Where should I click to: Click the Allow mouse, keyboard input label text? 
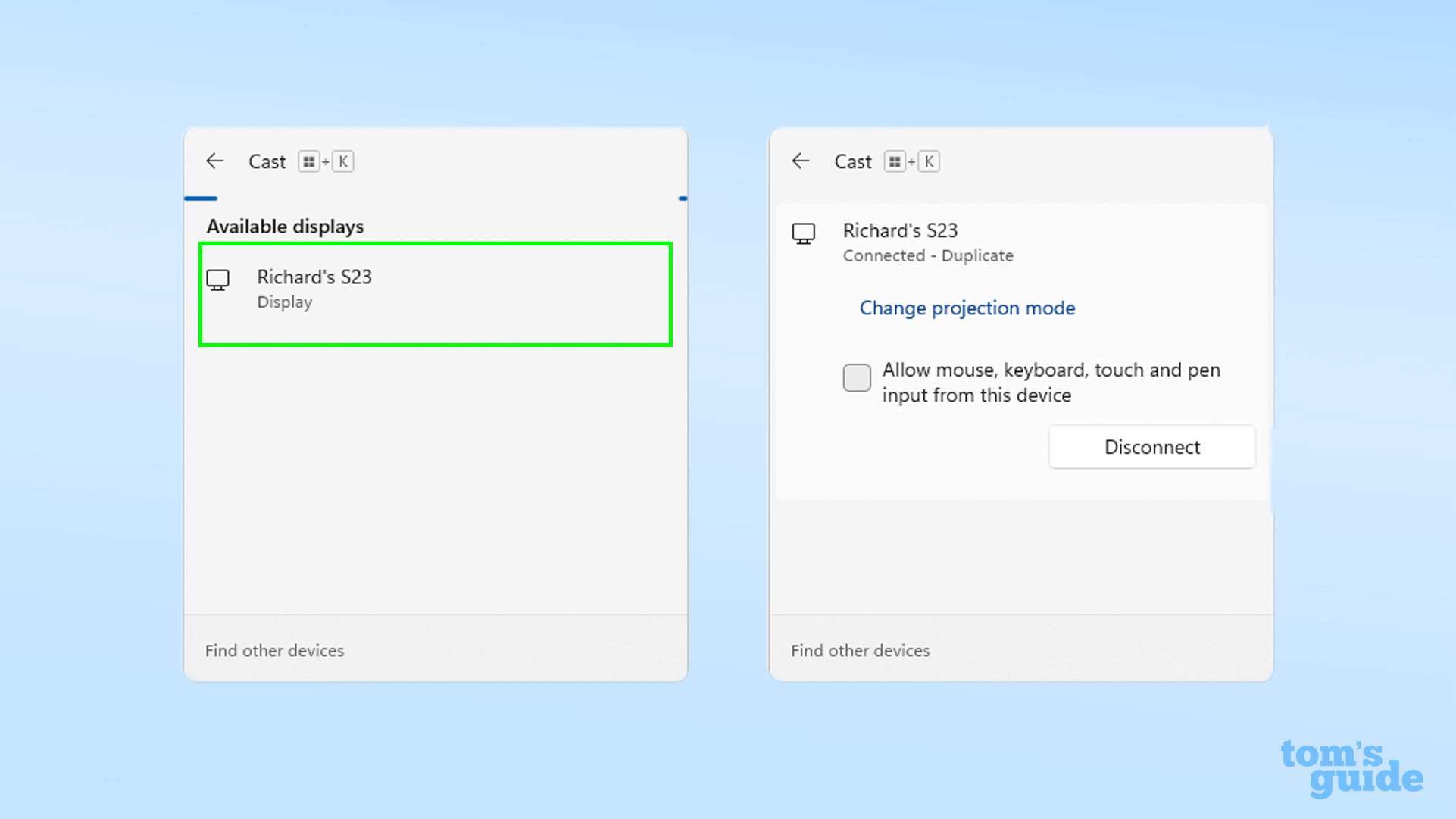(1051, 383)
